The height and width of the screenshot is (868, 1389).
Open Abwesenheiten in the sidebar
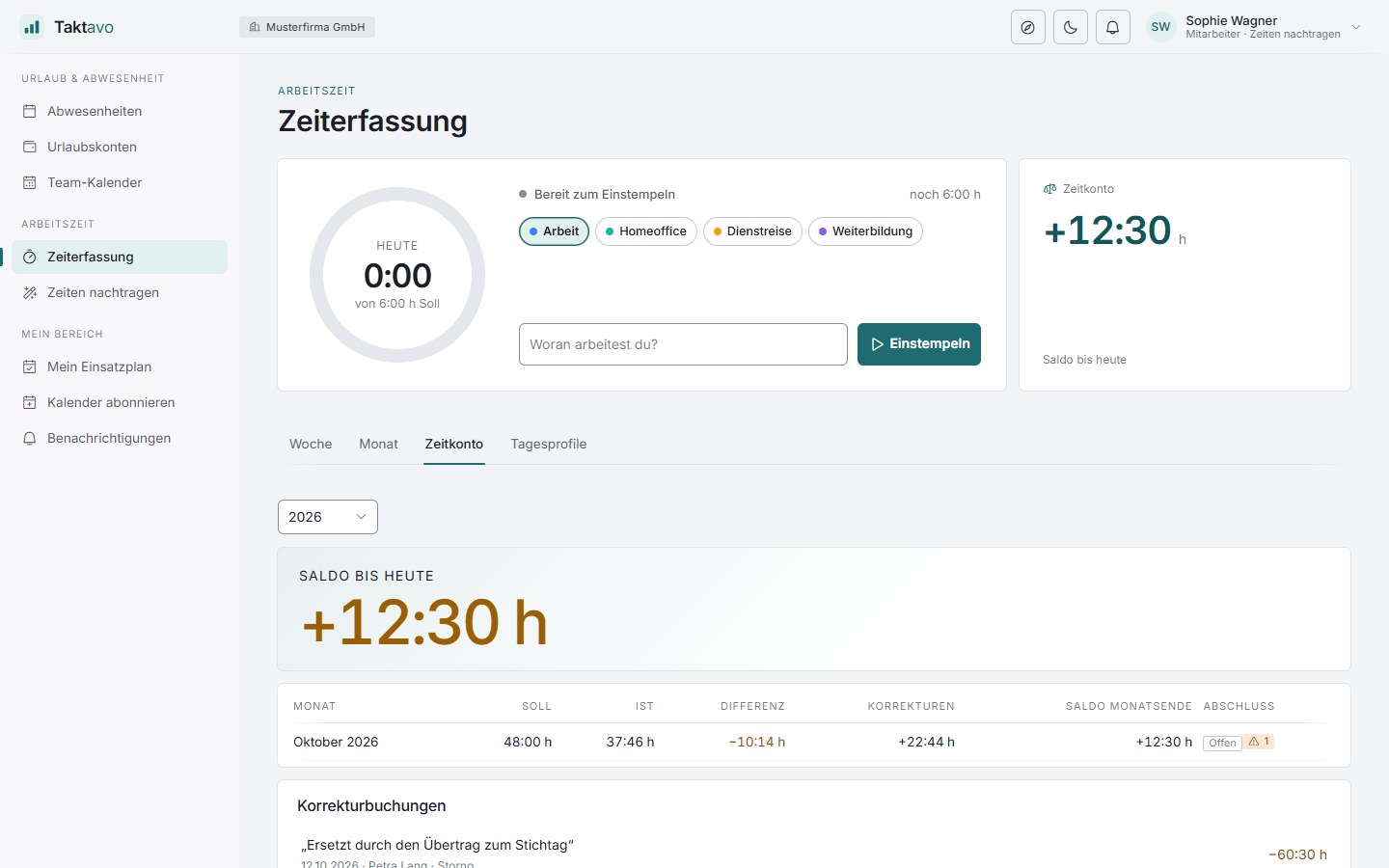[x=120, y=111]
